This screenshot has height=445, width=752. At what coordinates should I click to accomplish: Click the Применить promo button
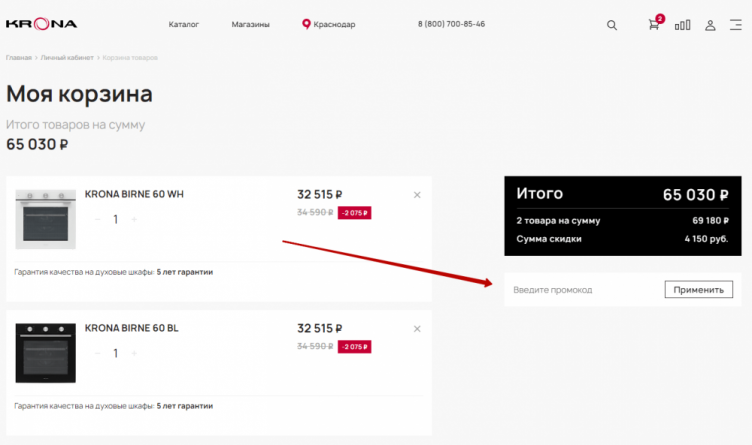(x=698, y=289)
